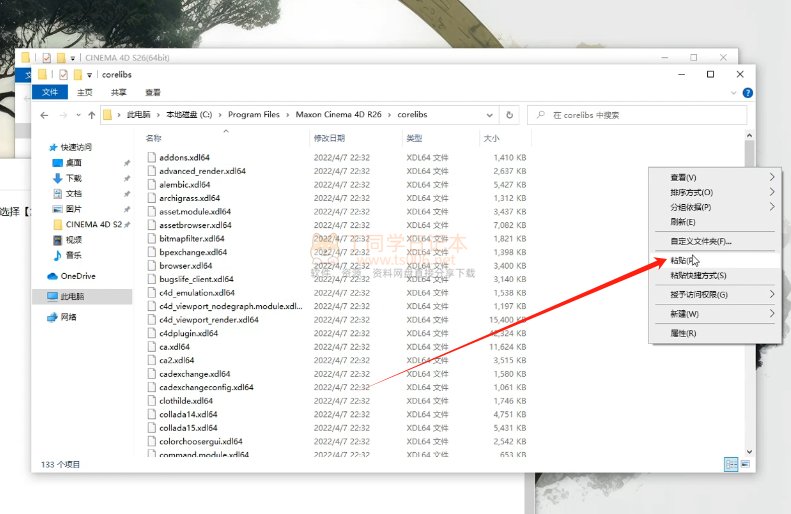Switch to large icons view in status bar
The height and width of the screenshot is (514, 791).
[x=744, y=464]
